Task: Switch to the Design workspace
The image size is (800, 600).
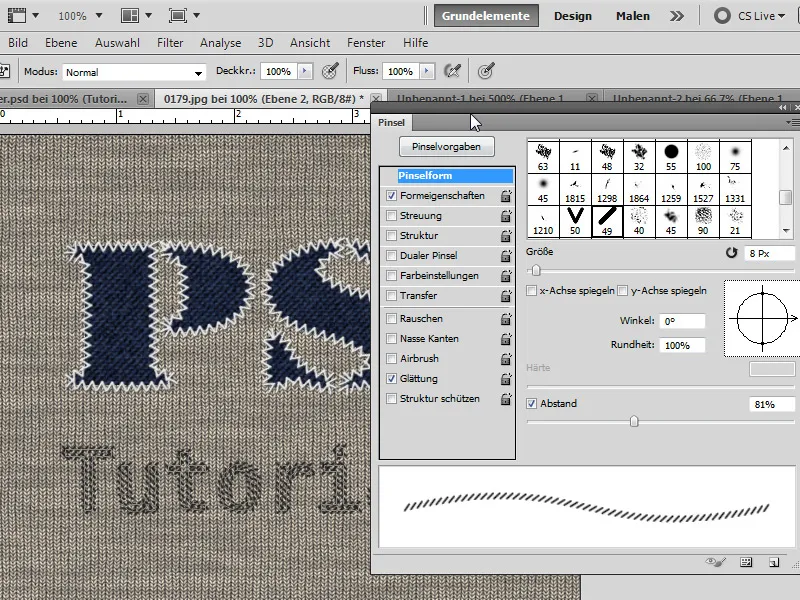Action: point(572,16)
